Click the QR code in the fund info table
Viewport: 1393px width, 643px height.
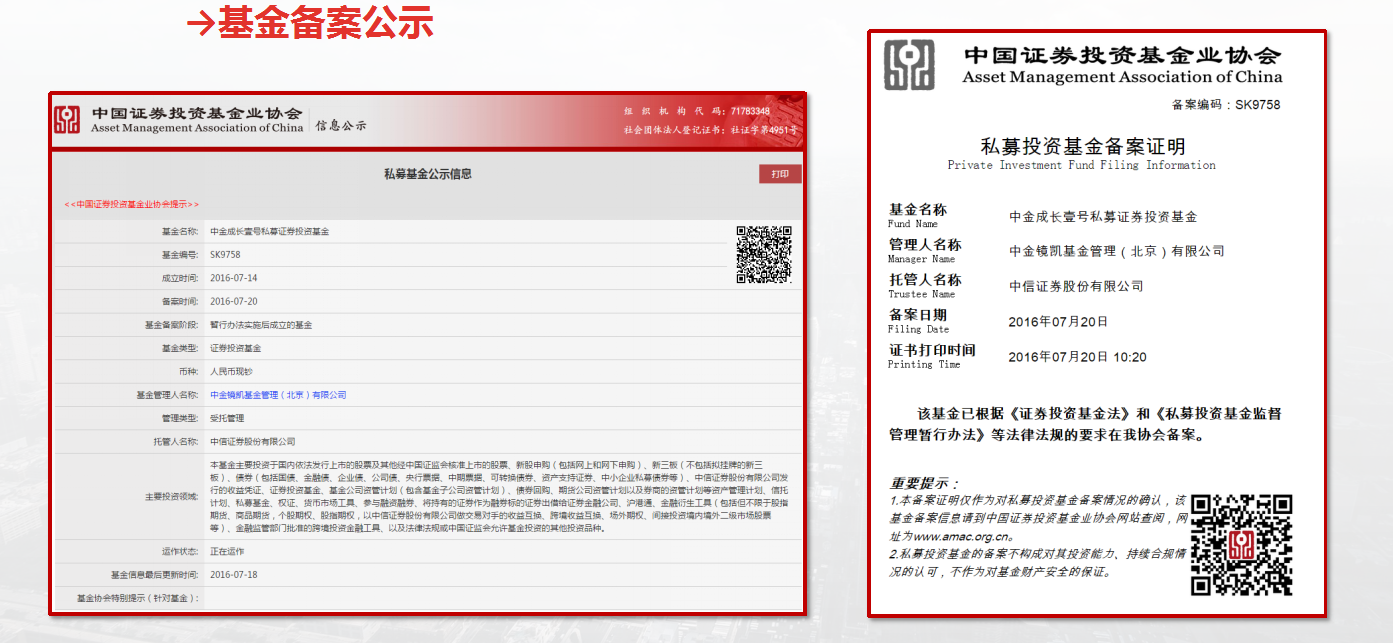coord(764,254)
